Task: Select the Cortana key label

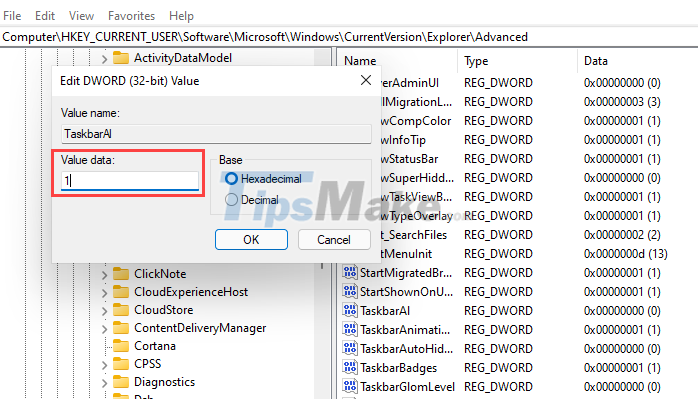Action: [x=155, y=346]
